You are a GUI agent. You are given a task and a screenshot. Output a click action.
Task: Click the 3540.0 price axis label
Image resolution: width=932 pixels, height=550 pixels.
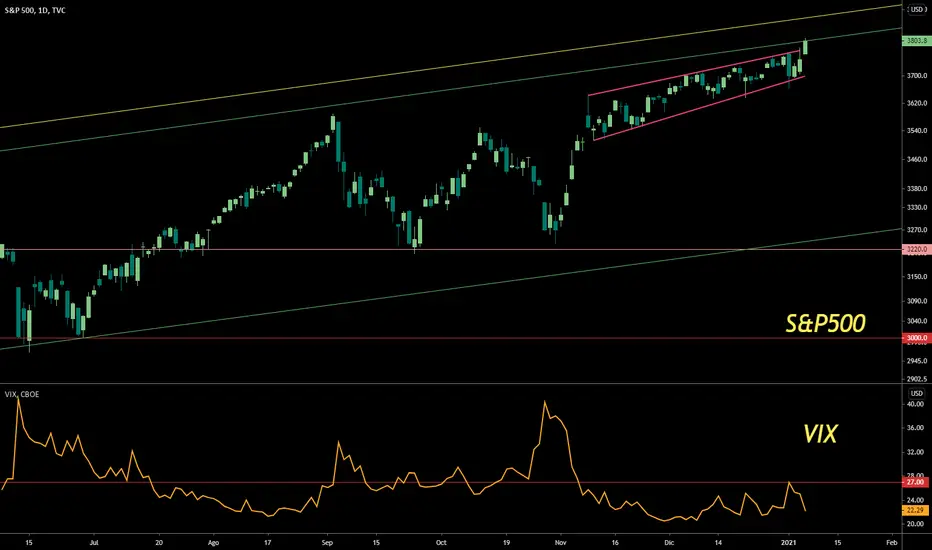(x=917, y=130)
